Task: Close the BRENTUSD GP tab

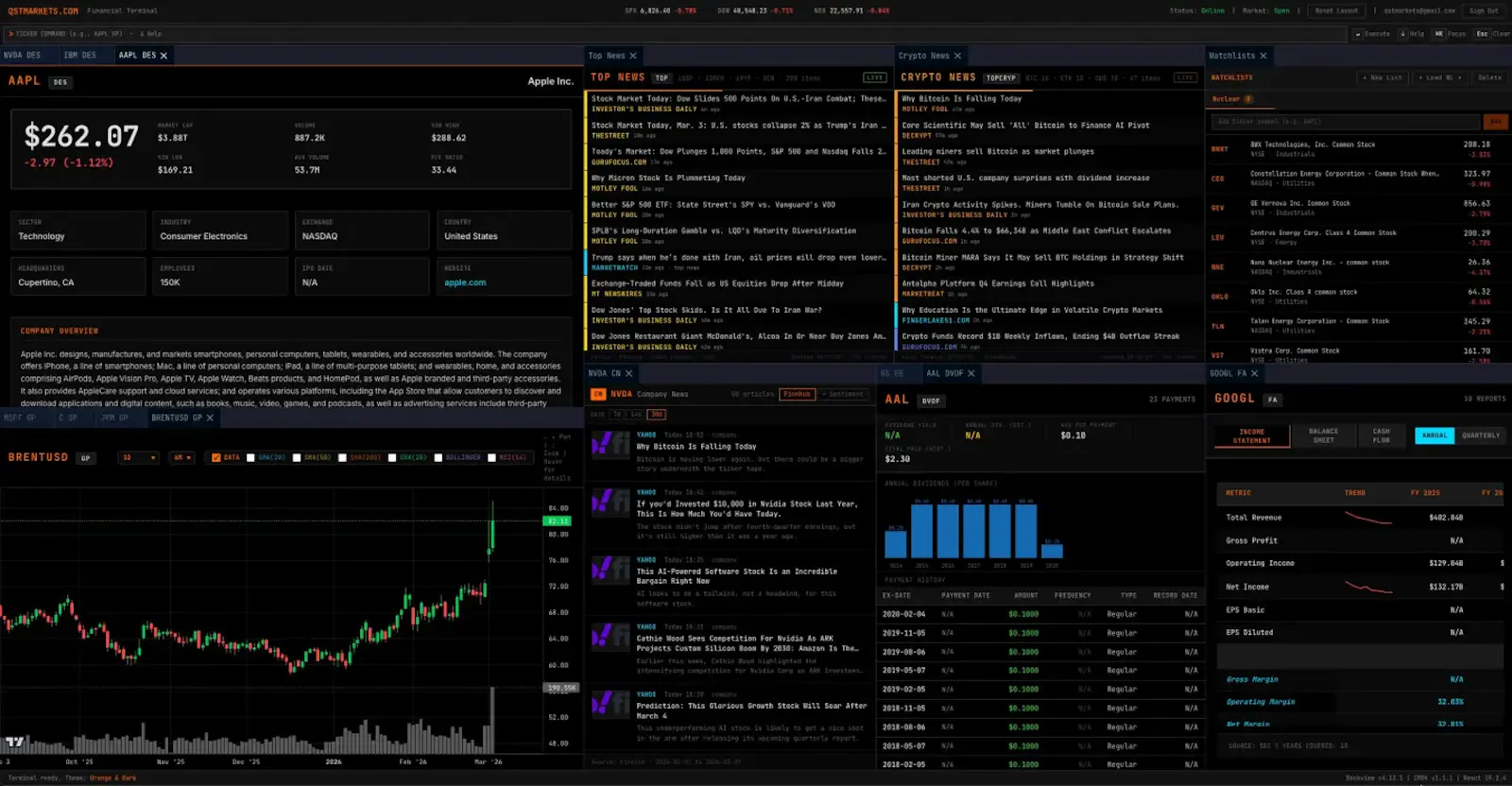Action: point(210,418)
